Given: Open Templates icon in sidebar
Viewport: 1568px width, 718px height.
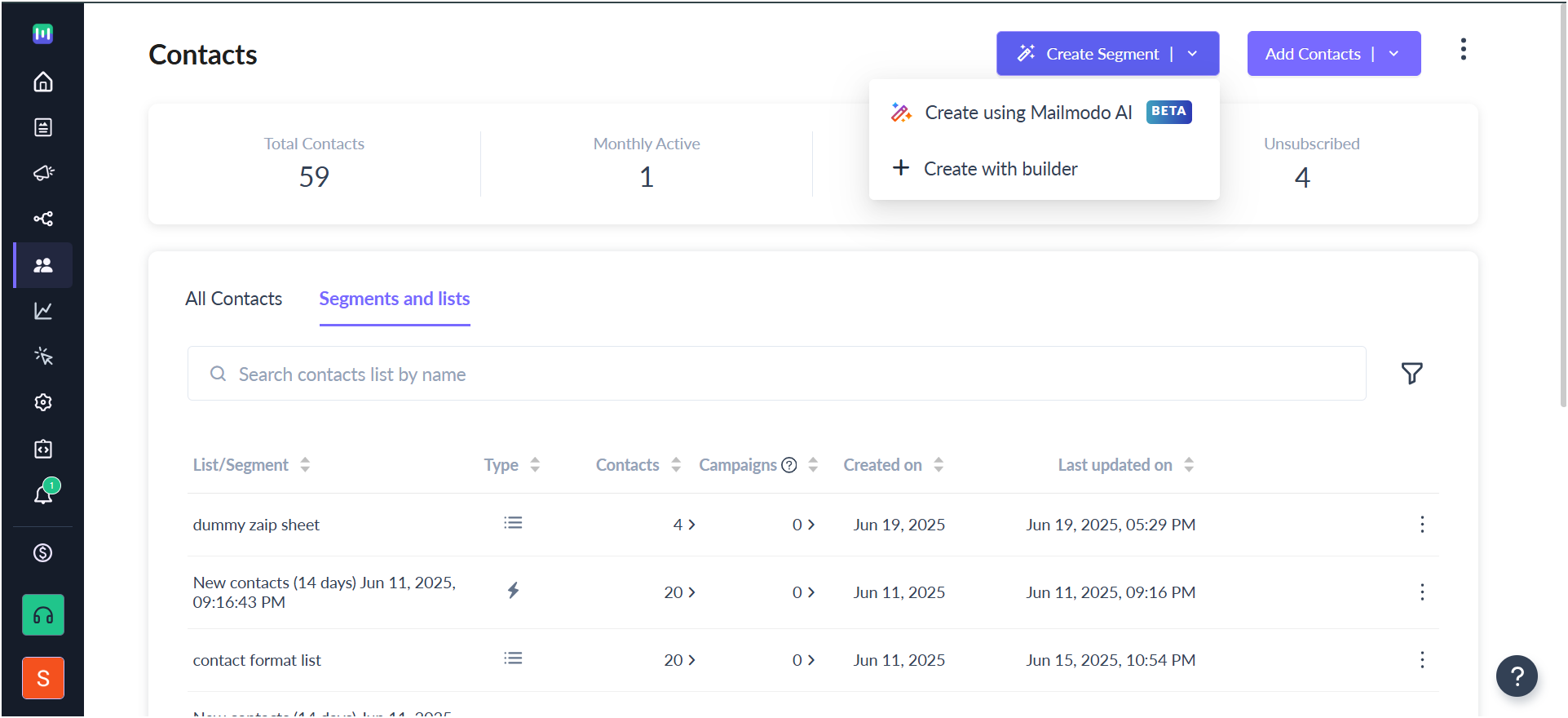Looking at the screenshot, I should pyautogui.click(x=43, y=127).
